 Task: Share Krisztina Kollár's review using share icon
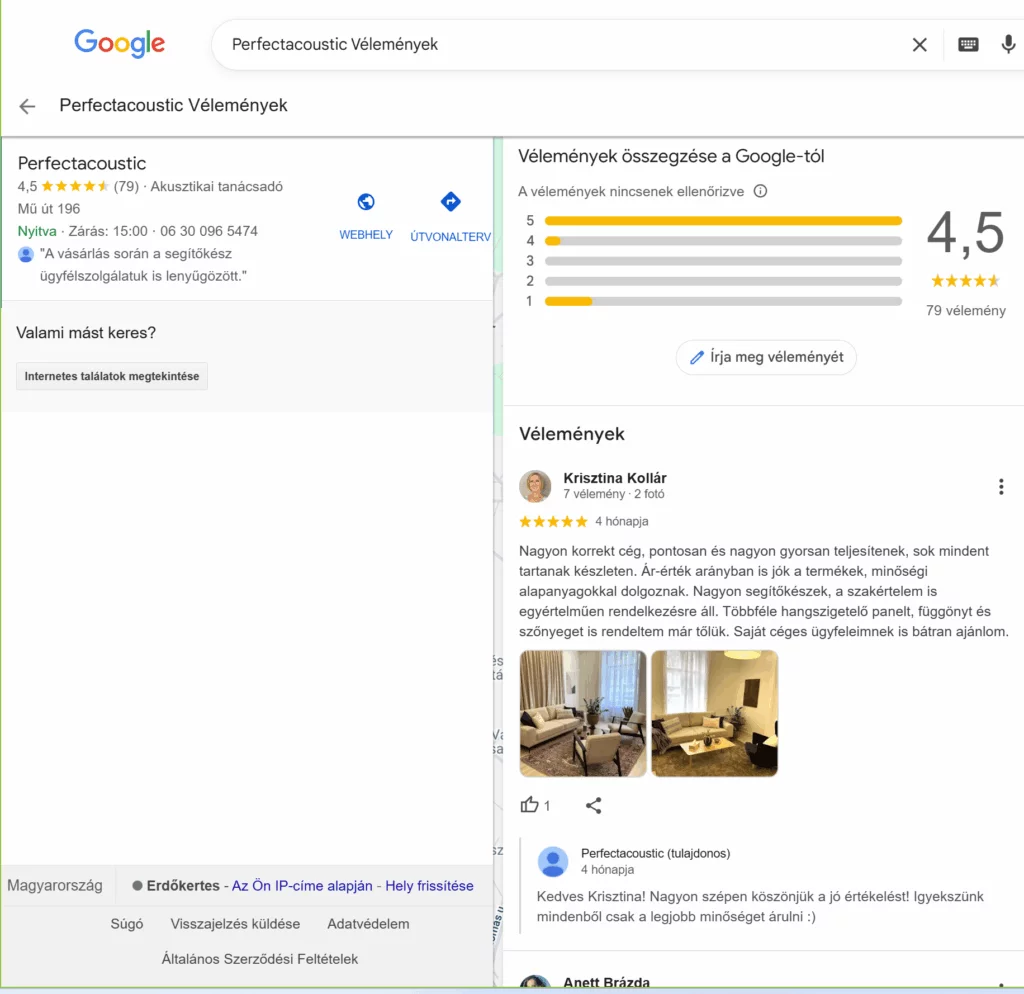594,805
